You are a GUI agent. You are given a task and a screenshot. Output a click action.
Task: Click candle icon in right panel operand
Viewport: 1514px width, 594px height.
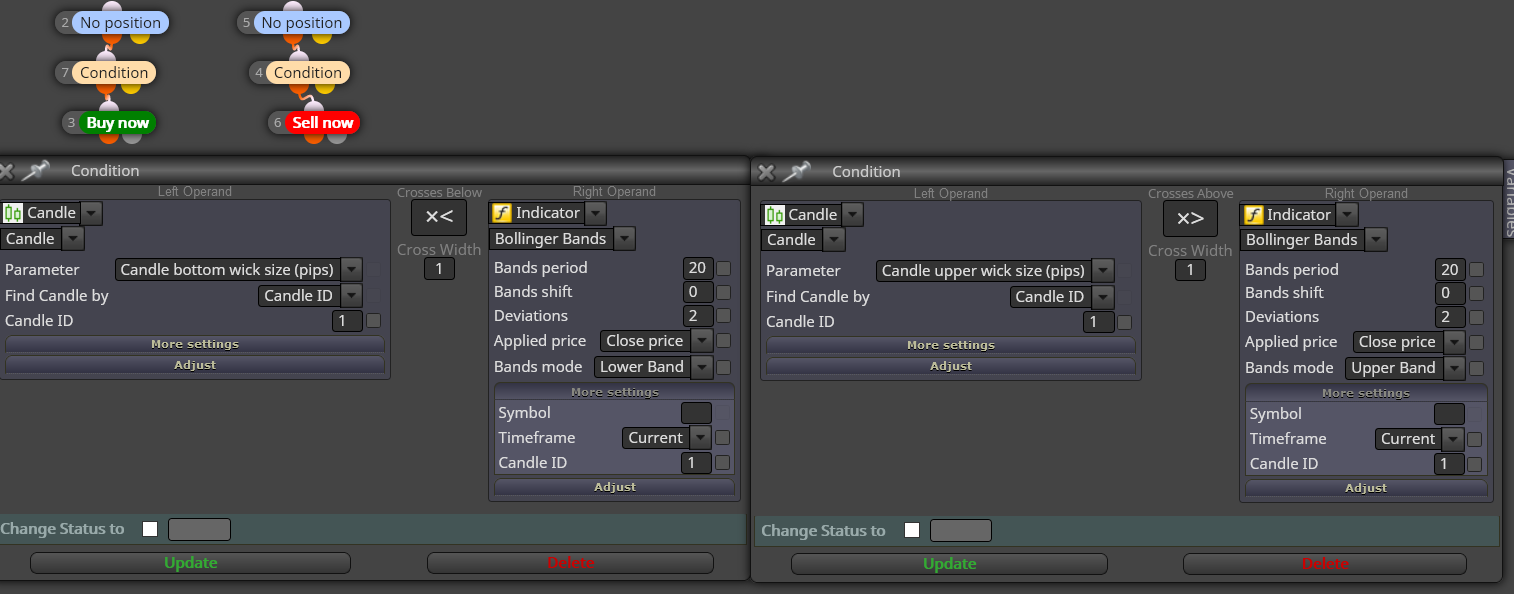[775, 214]
